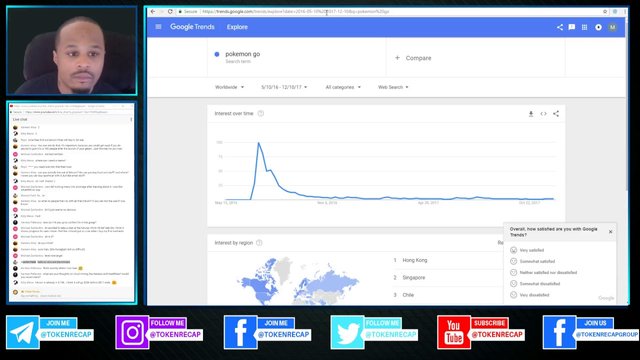Open the All categories dropdown

(x=343, y=87)
